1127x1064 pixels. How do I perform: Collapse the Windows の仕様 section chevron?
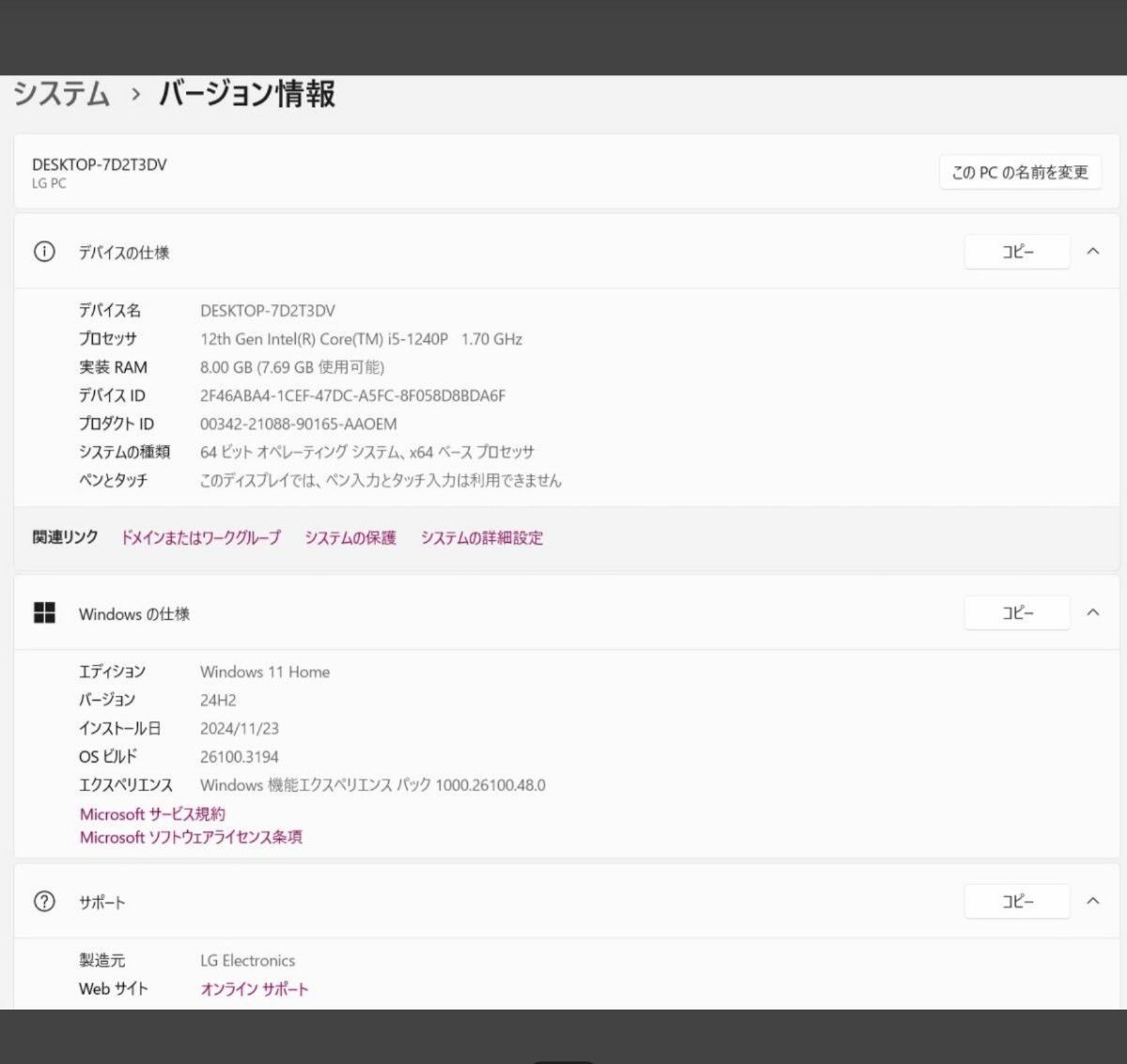(1093, 612)
